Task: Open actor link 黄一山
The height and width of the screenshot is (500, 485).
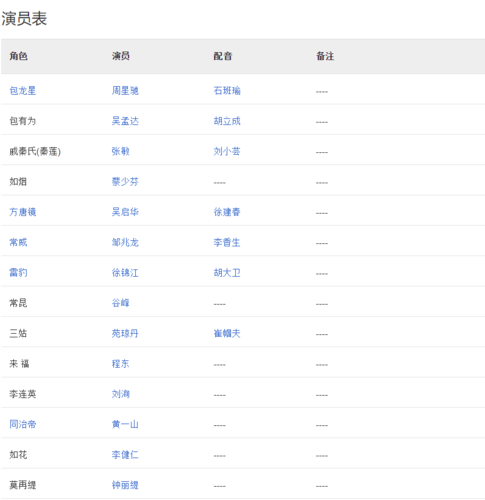Action: (x=125, y=424)
